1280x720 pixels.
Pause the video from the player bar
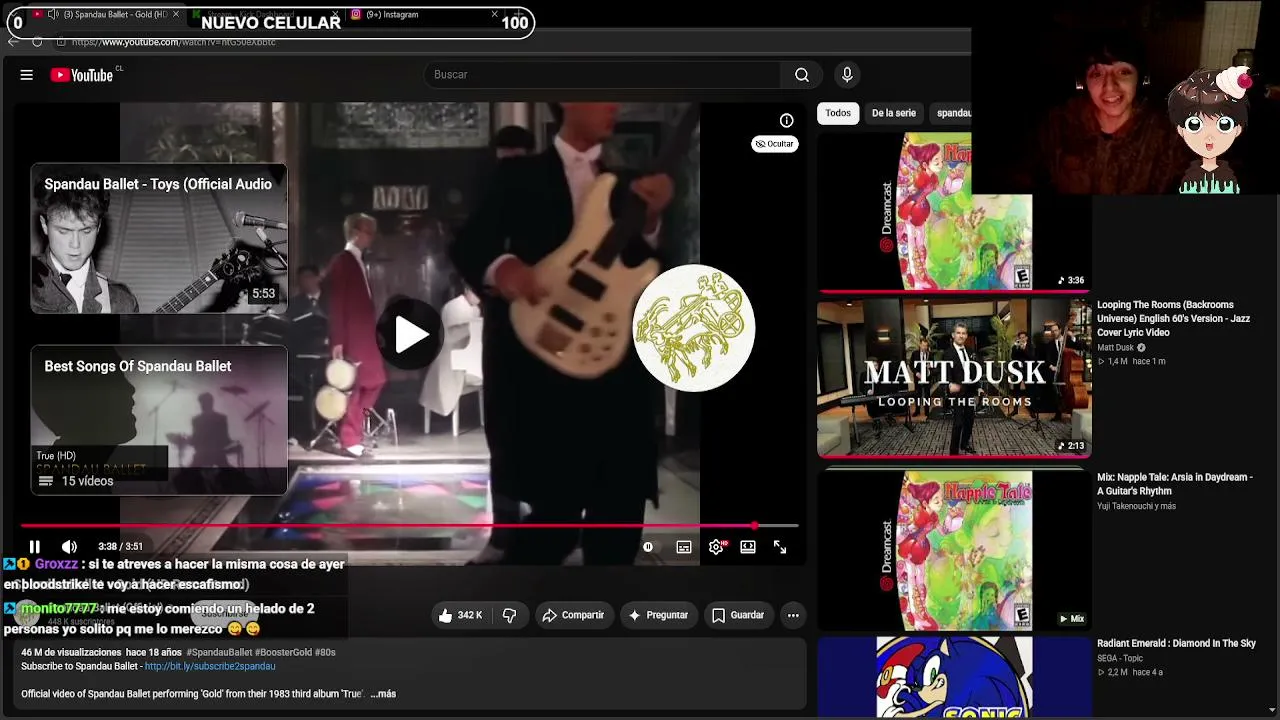tap(34, 547)
